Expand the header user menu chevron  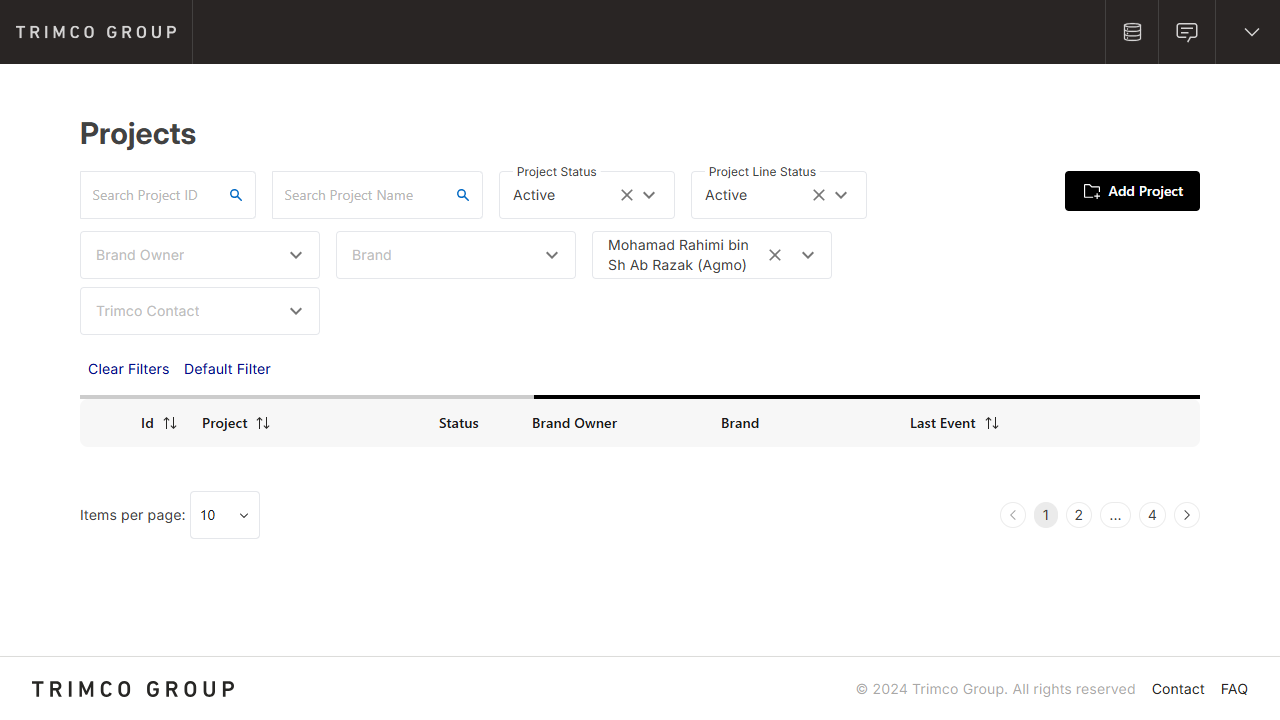(1251, 32)
